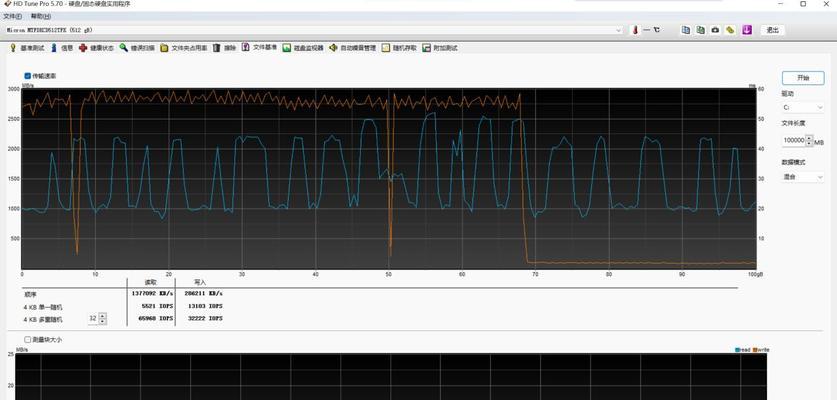Open the 驱动 C: drive dropdown

point(803,107)
